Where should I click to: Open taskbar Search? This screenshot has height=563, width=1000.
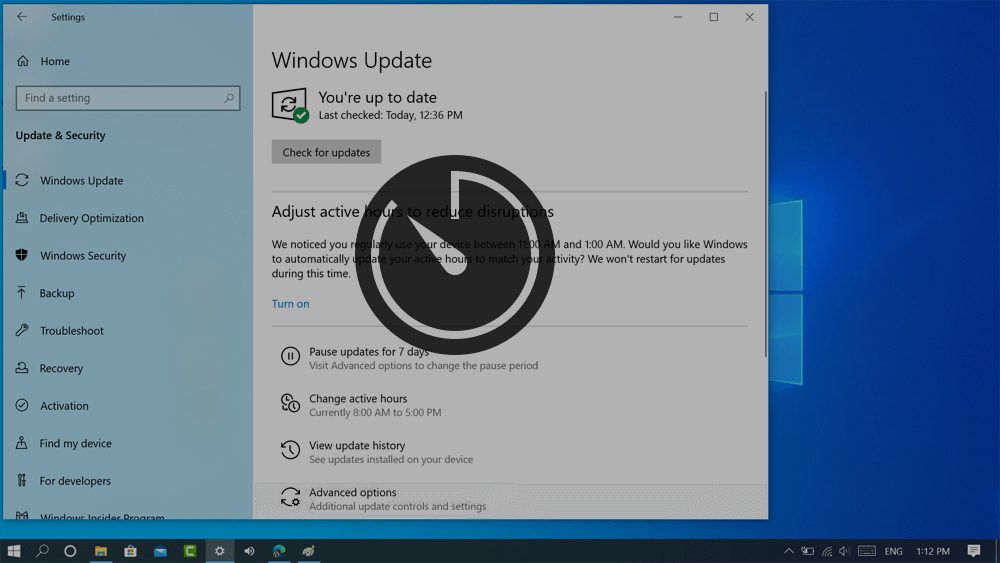coord(42,551)
